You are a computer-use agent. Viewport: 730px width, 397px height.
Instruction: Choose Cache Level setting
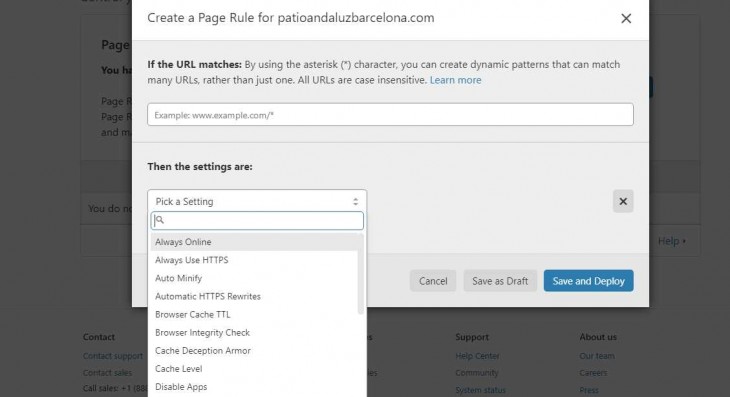254,369
